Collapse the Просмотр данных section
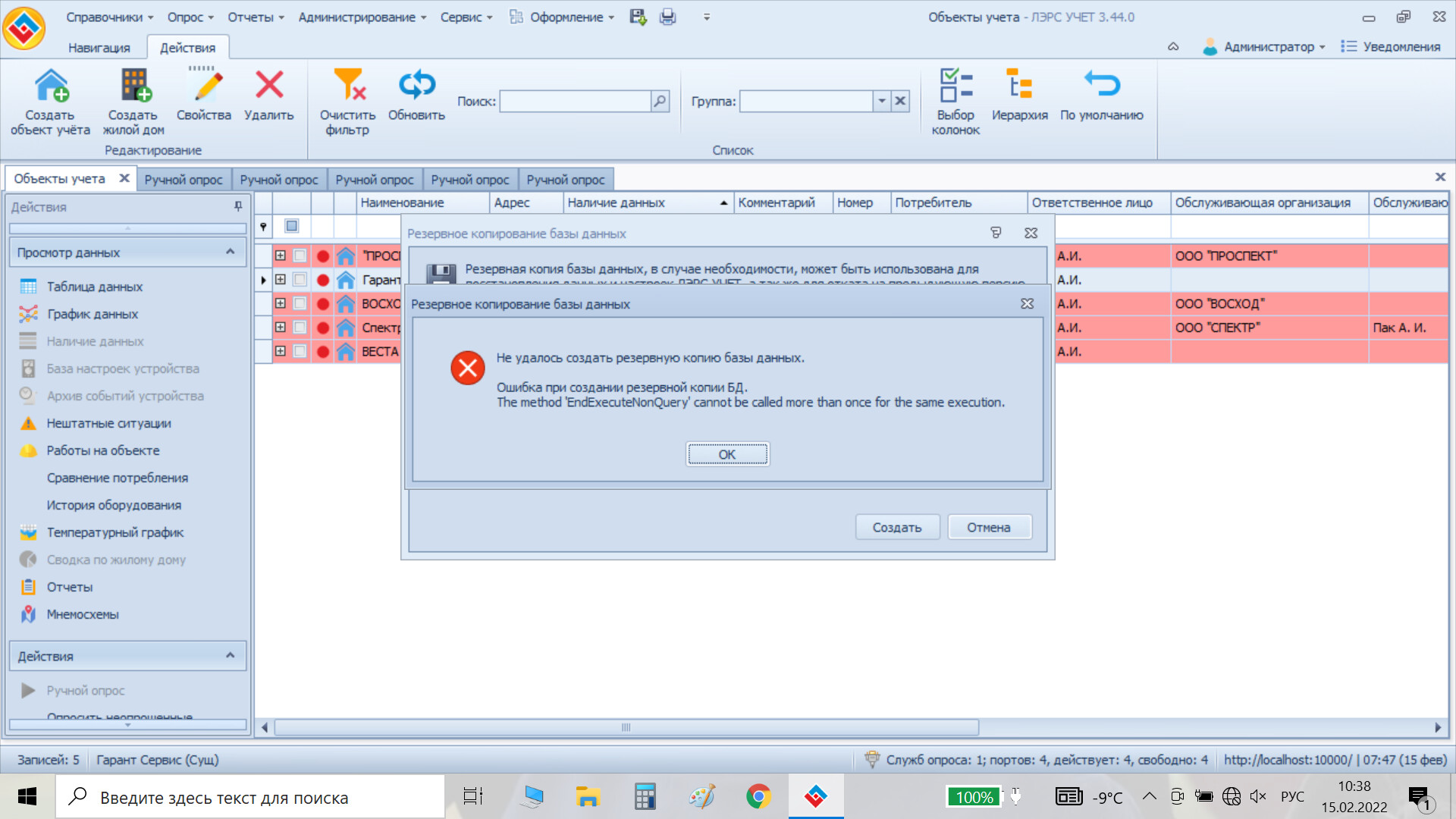The width and height of the screenshot is (1456, 819). pos(230,252)
